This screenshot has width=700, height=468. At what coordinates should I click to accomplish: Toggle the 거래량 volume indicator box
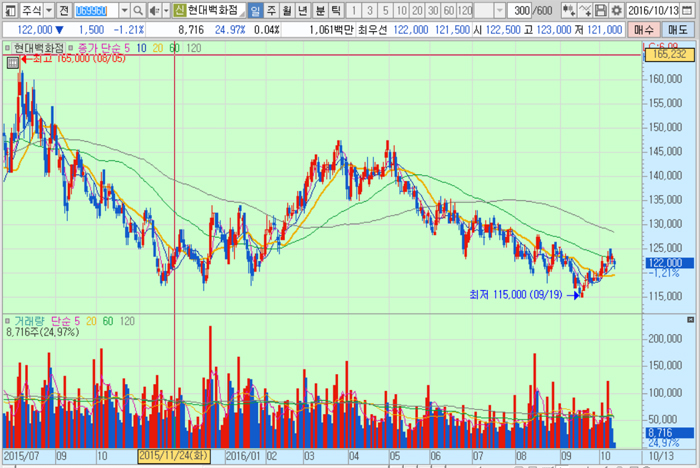[8, 321]
